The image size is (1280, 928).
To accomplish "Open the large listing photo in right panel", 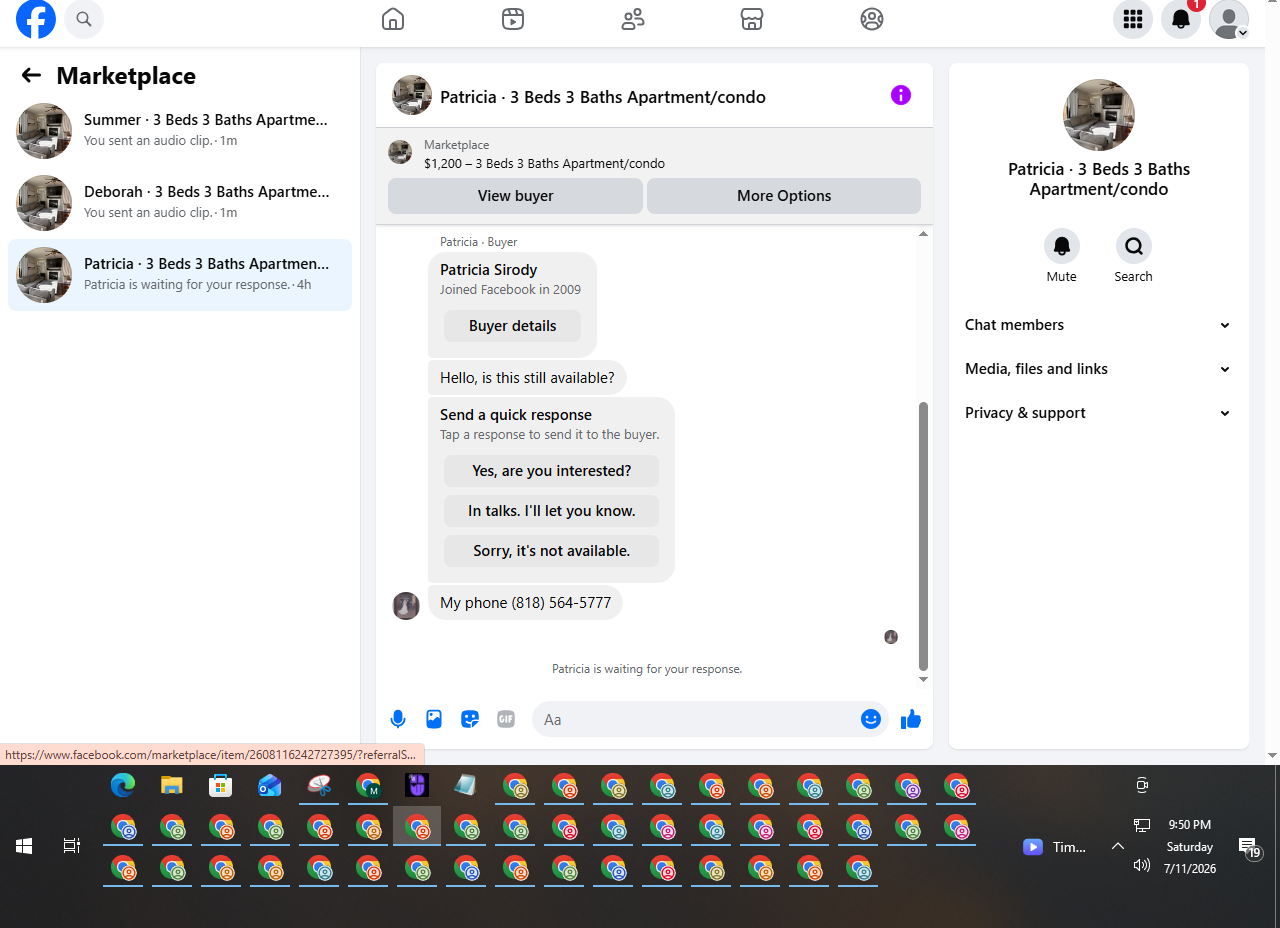I will (1098, 115).
